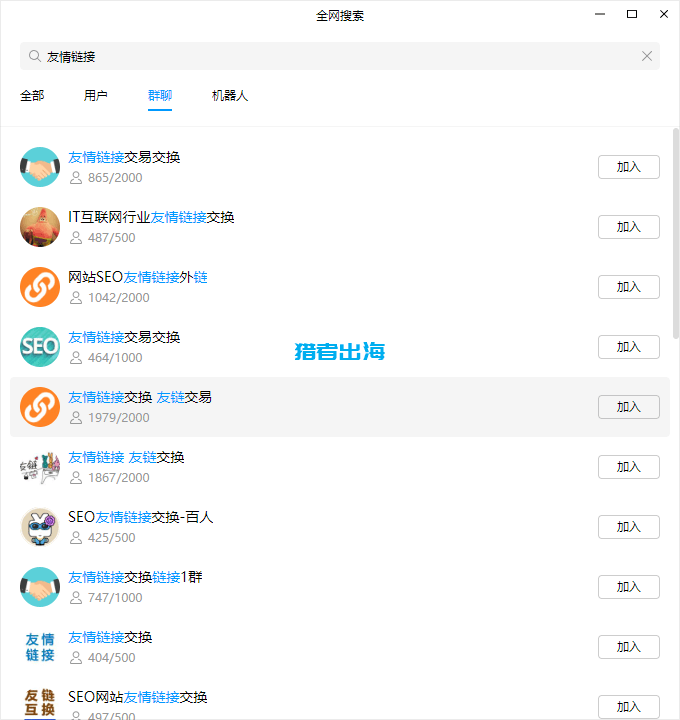Open the group titled SEO网站友情链接交换
The image size is (680, 720).
coord(138,697)
